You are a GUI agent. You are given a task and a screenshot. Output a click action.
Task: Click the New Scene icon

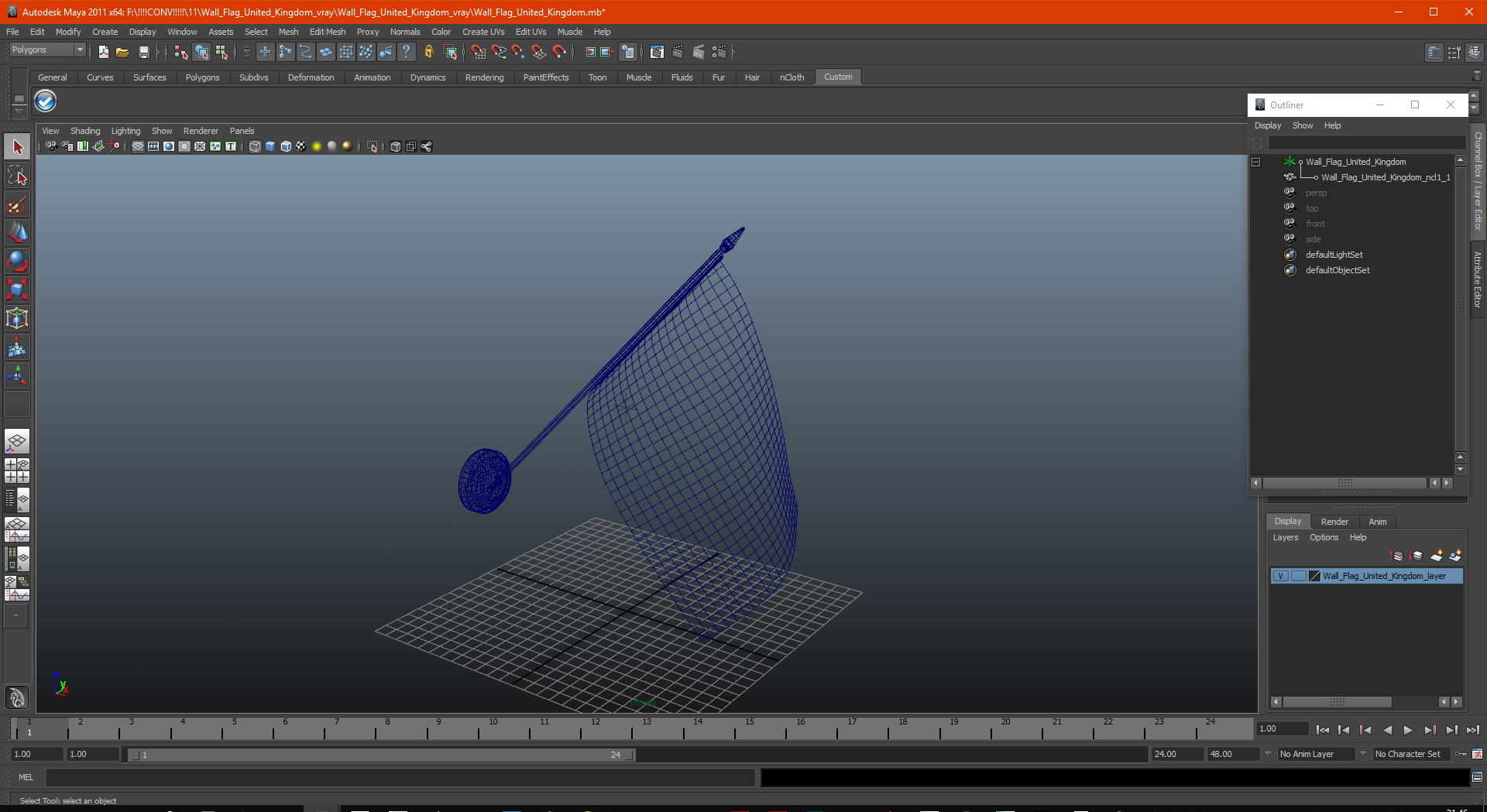[103, 52]
